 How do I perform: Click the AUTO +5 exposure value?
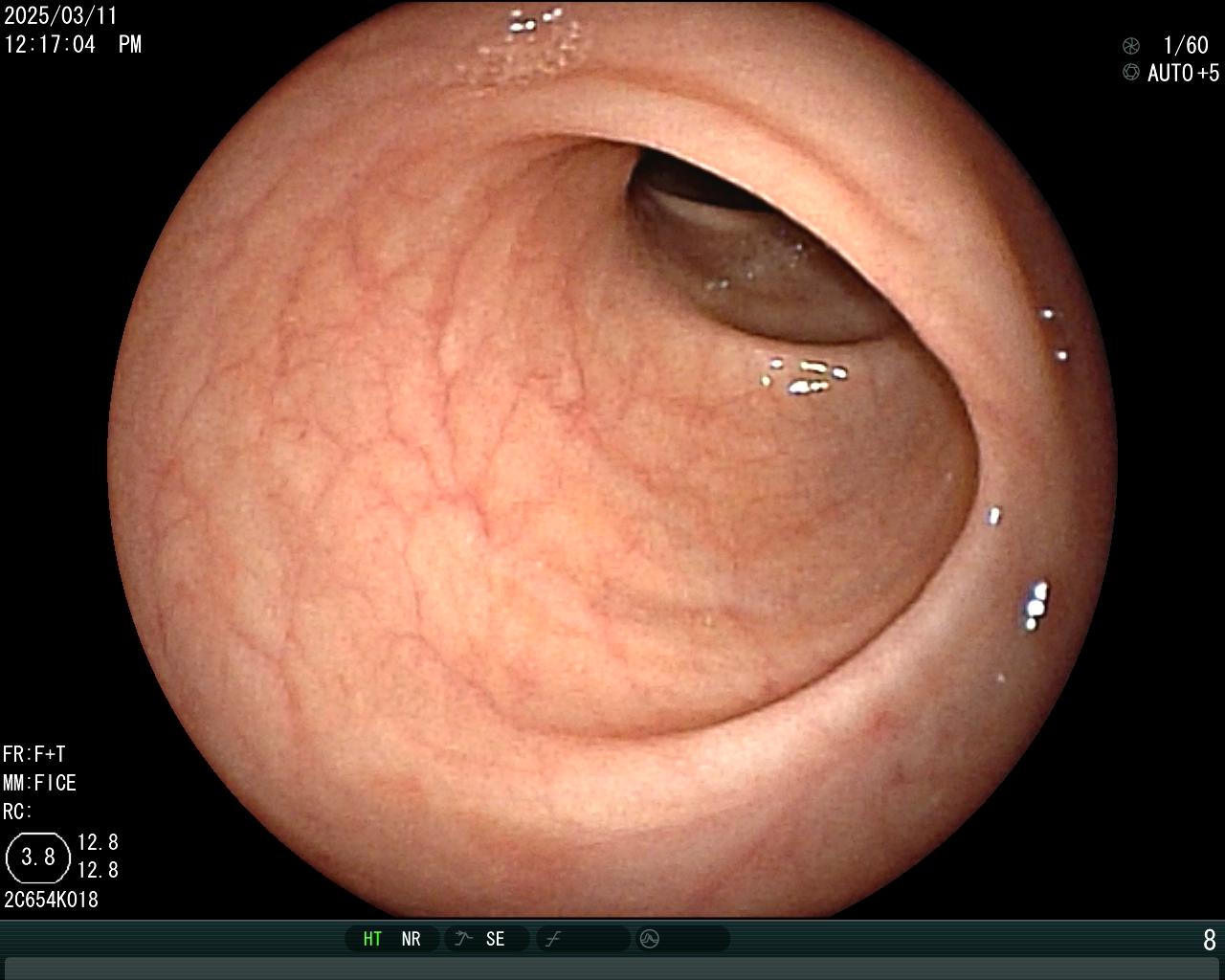coord(1184,73)
